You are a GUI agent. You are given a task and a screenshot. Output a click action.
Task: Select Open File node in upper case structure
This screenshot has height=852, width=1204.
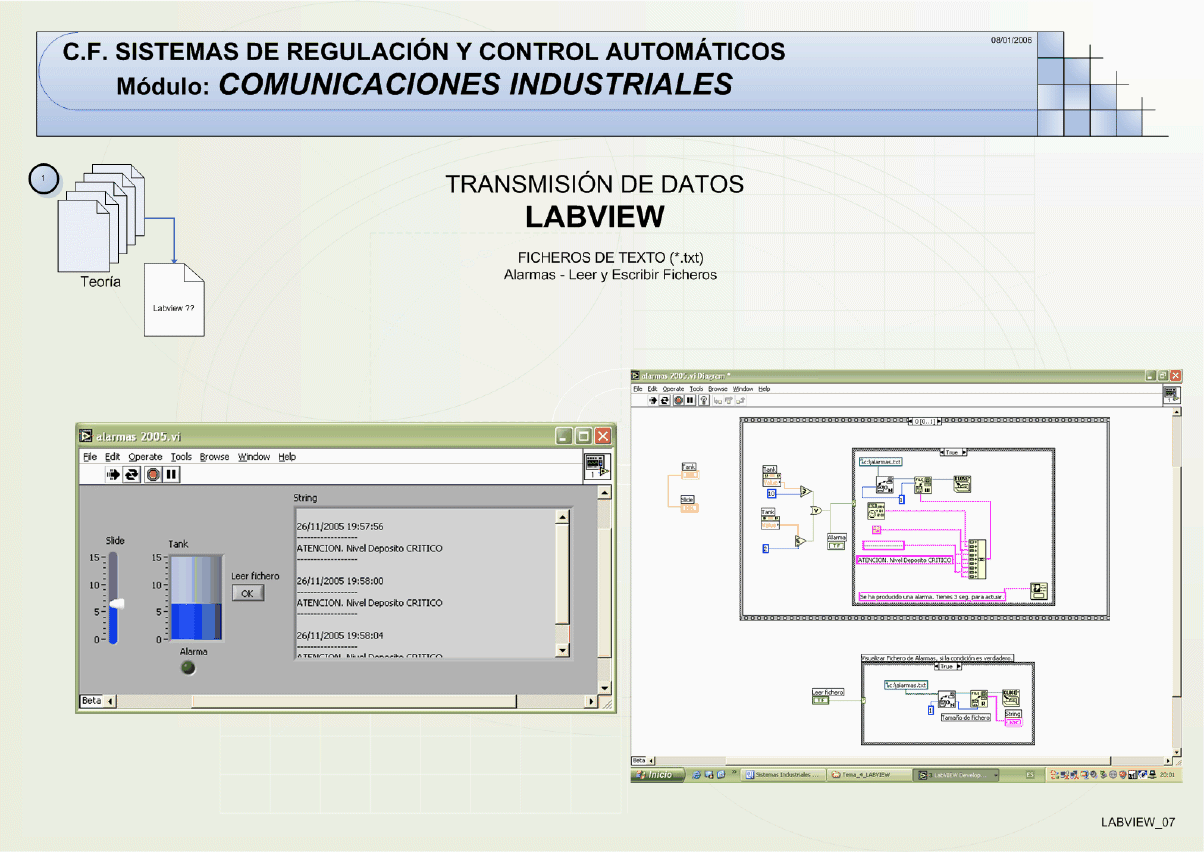pos(884,485)
